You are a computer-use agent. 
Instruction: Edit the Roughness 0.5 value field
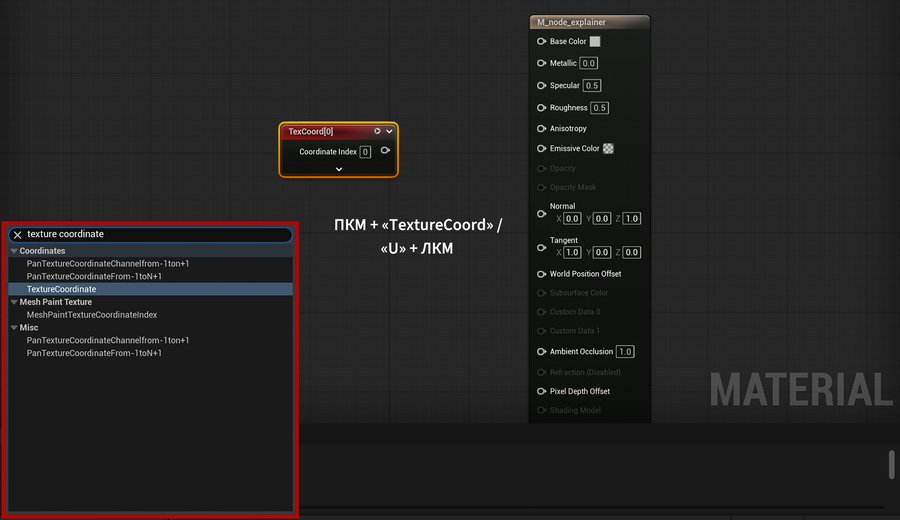click(599, 107)
